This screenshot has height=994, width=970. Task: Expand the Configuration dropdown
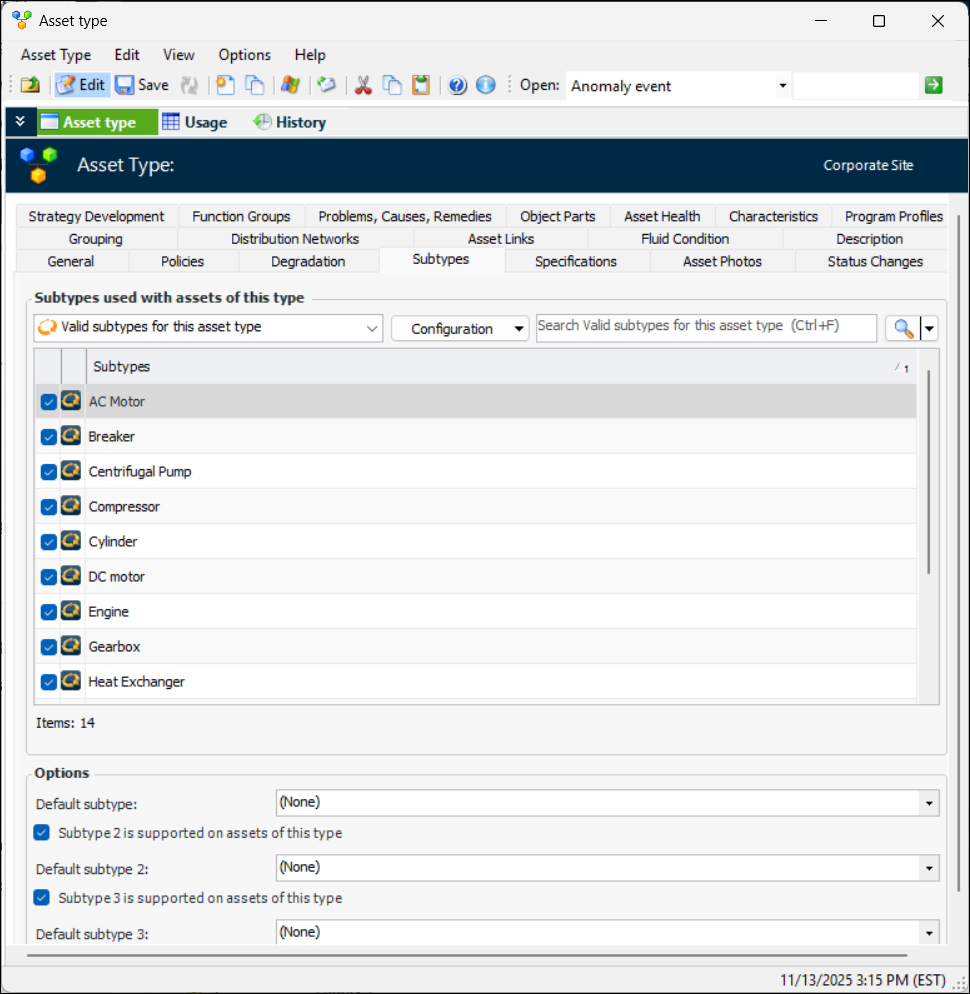click(x=459, y=328)
